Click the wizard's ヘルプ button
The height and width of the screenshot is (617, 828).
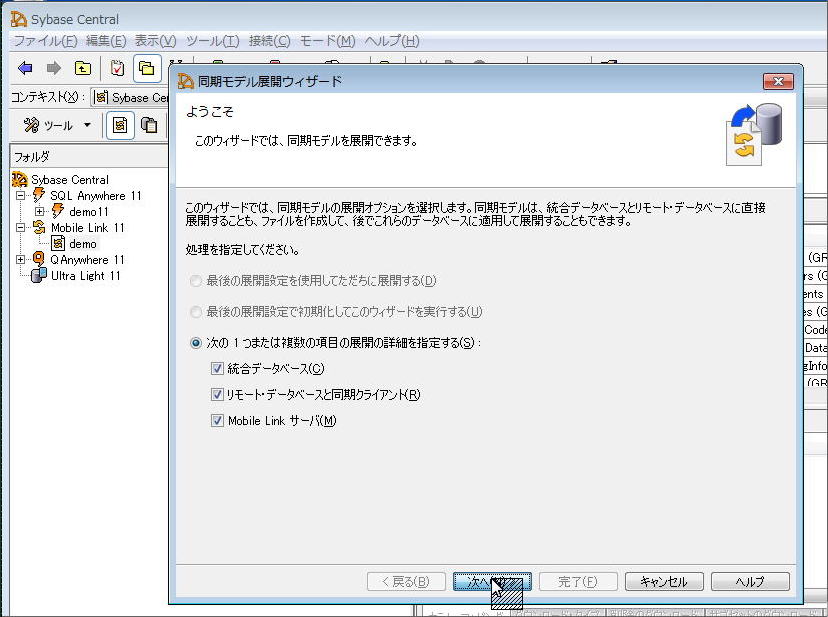(749, 581)
